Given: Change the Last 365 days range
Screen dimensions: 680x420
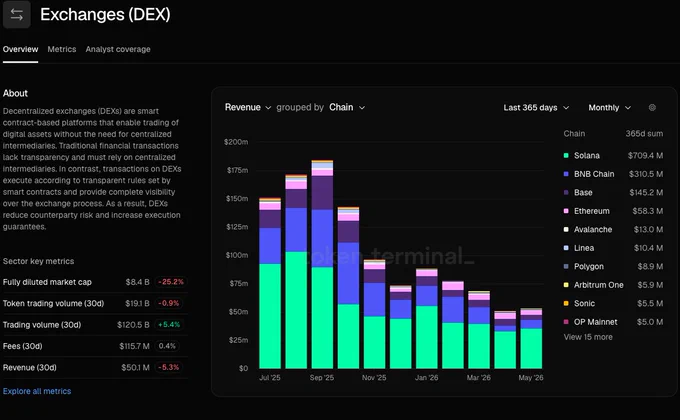Looking at the screenshot, I should pyautogui.click(x=536, y=108).
